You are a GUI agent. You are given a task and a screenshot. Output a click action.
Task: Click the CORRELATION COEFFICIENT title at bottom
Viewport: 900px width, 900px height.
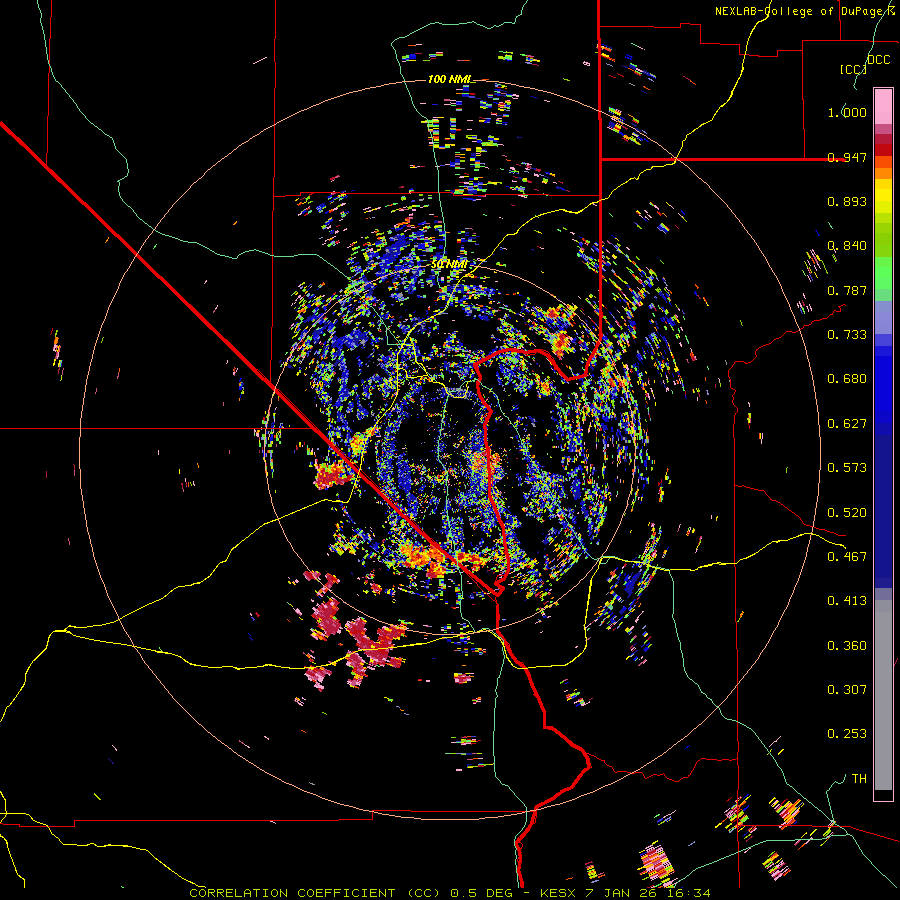[450, 893]
